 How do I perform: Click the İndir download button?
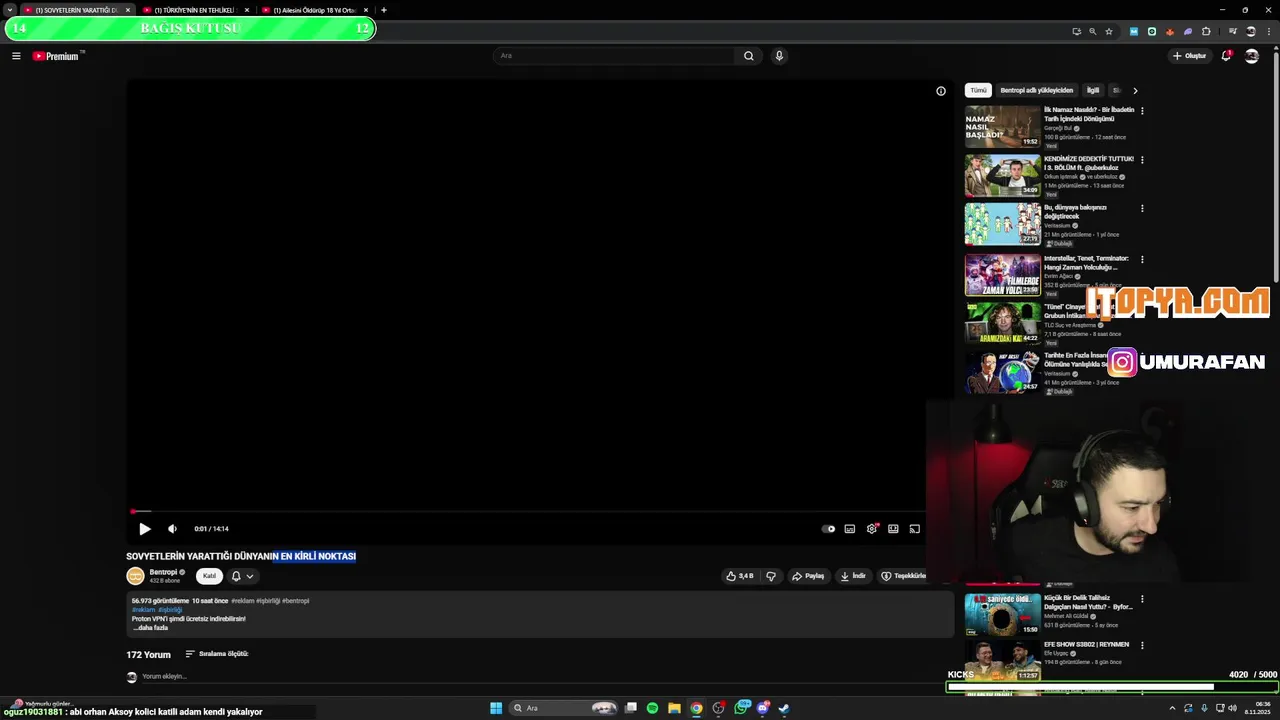[x=853, y=576]
